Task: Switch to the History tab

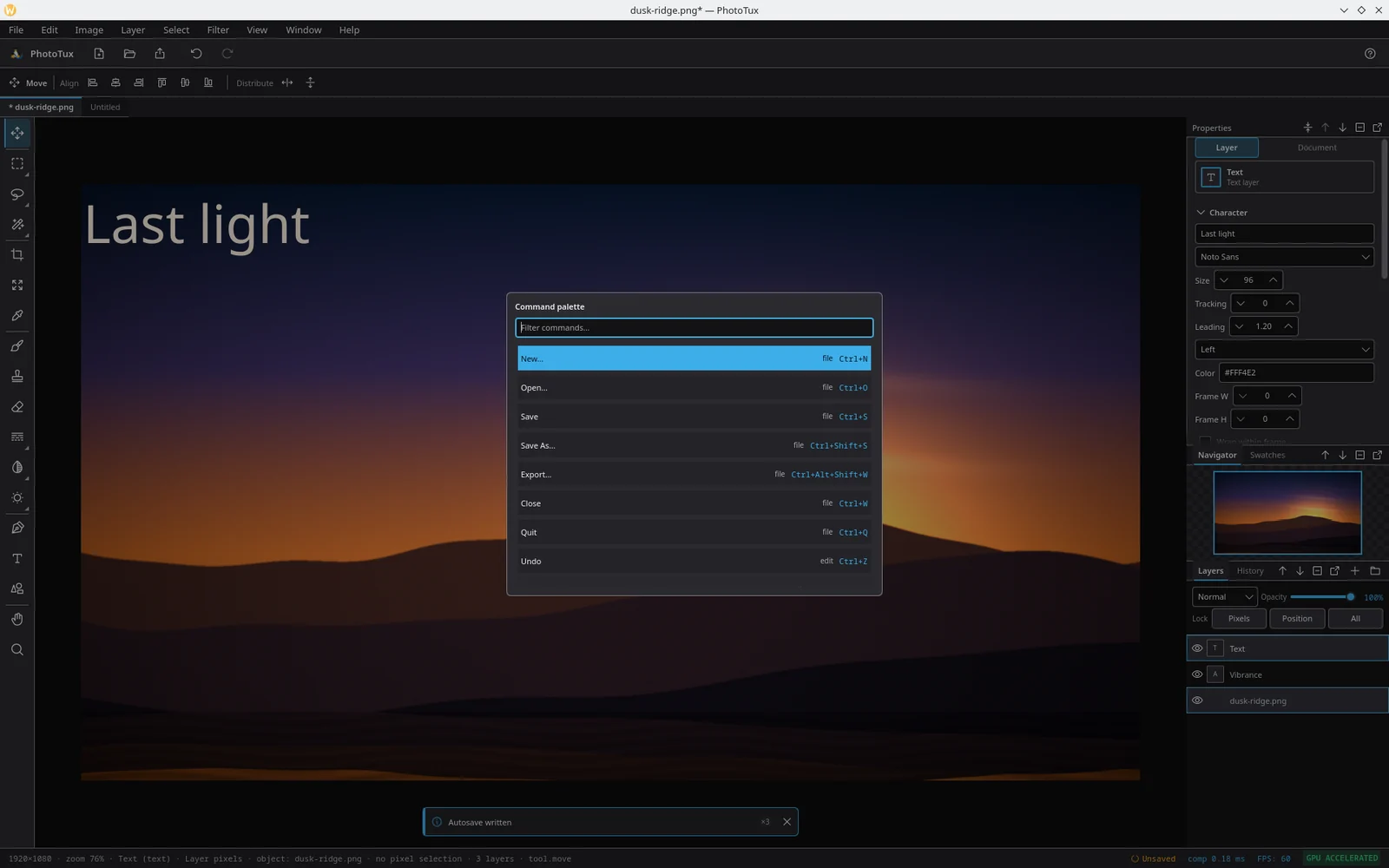Action: [1250, 571]
